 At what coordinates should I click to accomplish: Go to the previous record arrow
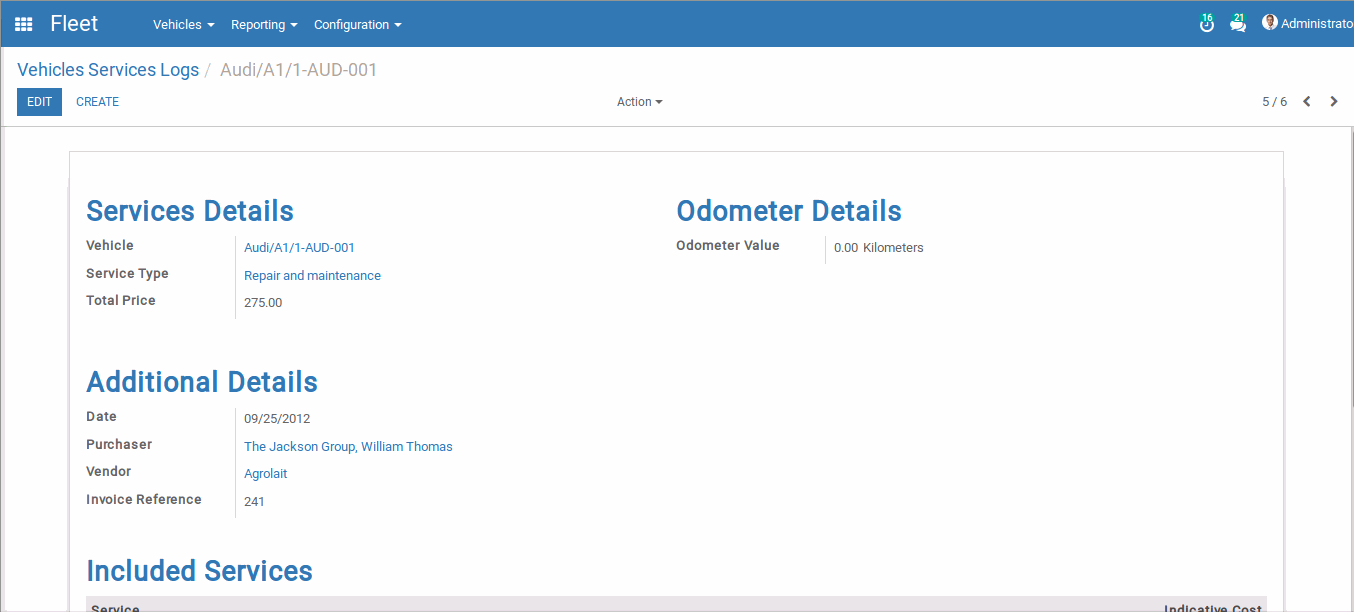click(1306, 101)
